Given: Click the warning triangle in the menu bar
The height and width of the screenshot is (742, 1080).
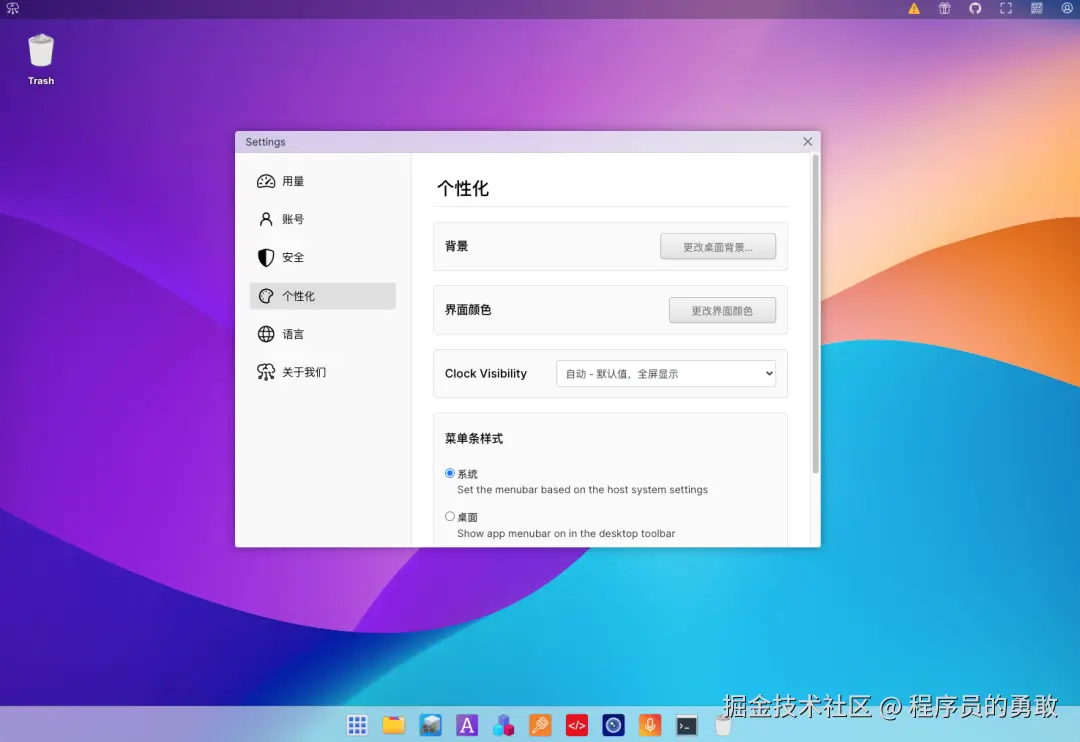Looking at the screenshot, I should [913, 8].
